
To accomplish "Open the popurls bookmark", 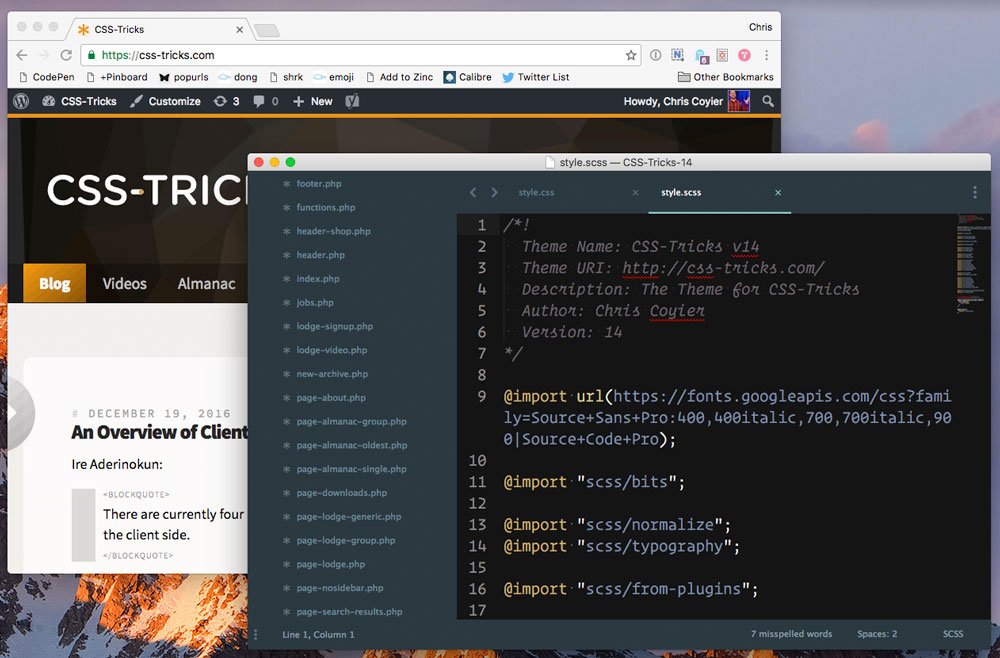I will coord(184,77).
